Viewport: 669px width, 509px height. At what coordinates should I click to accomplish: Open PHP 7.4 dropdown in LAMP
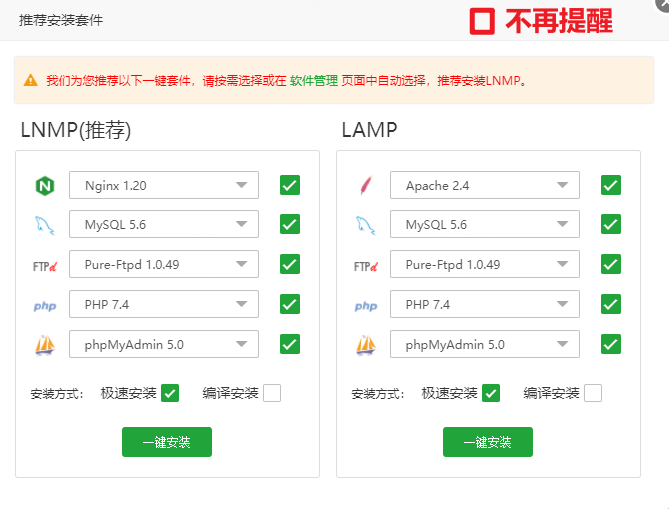coord(485,304)
